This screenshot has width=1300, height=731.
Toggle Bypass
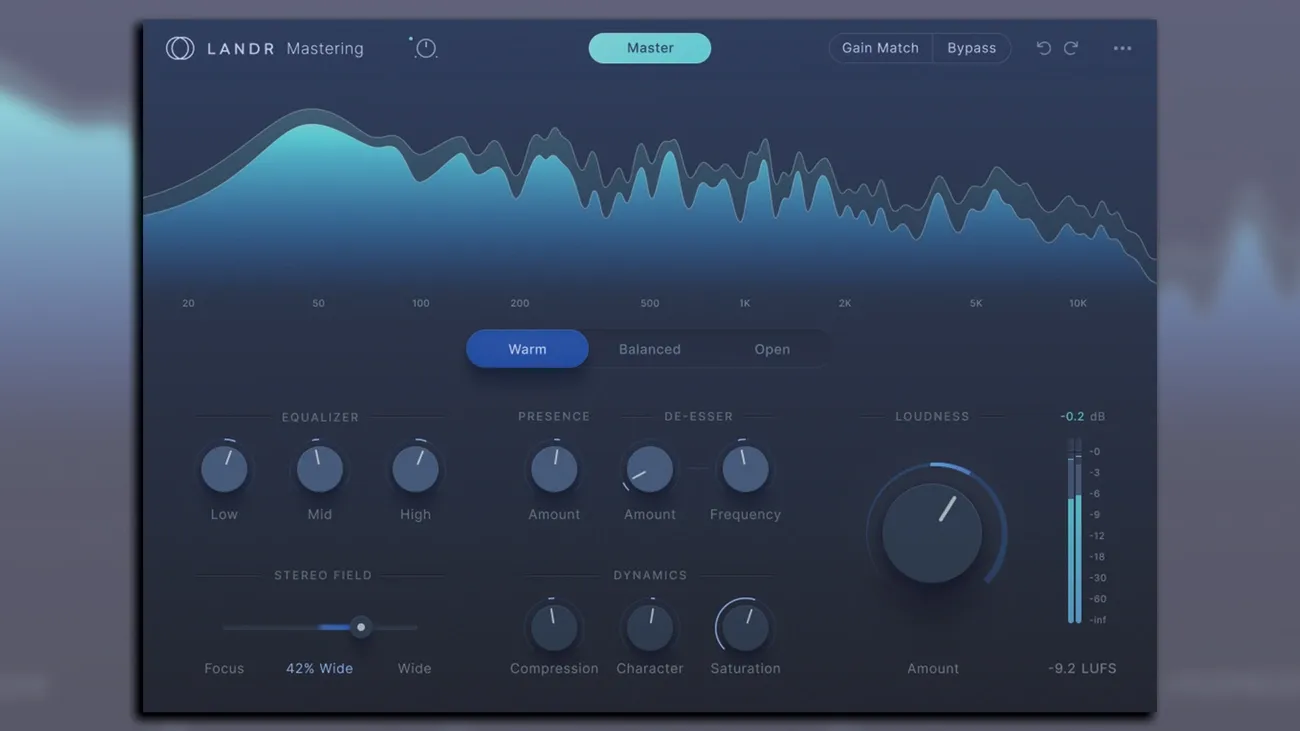click(x=972, y=48)
